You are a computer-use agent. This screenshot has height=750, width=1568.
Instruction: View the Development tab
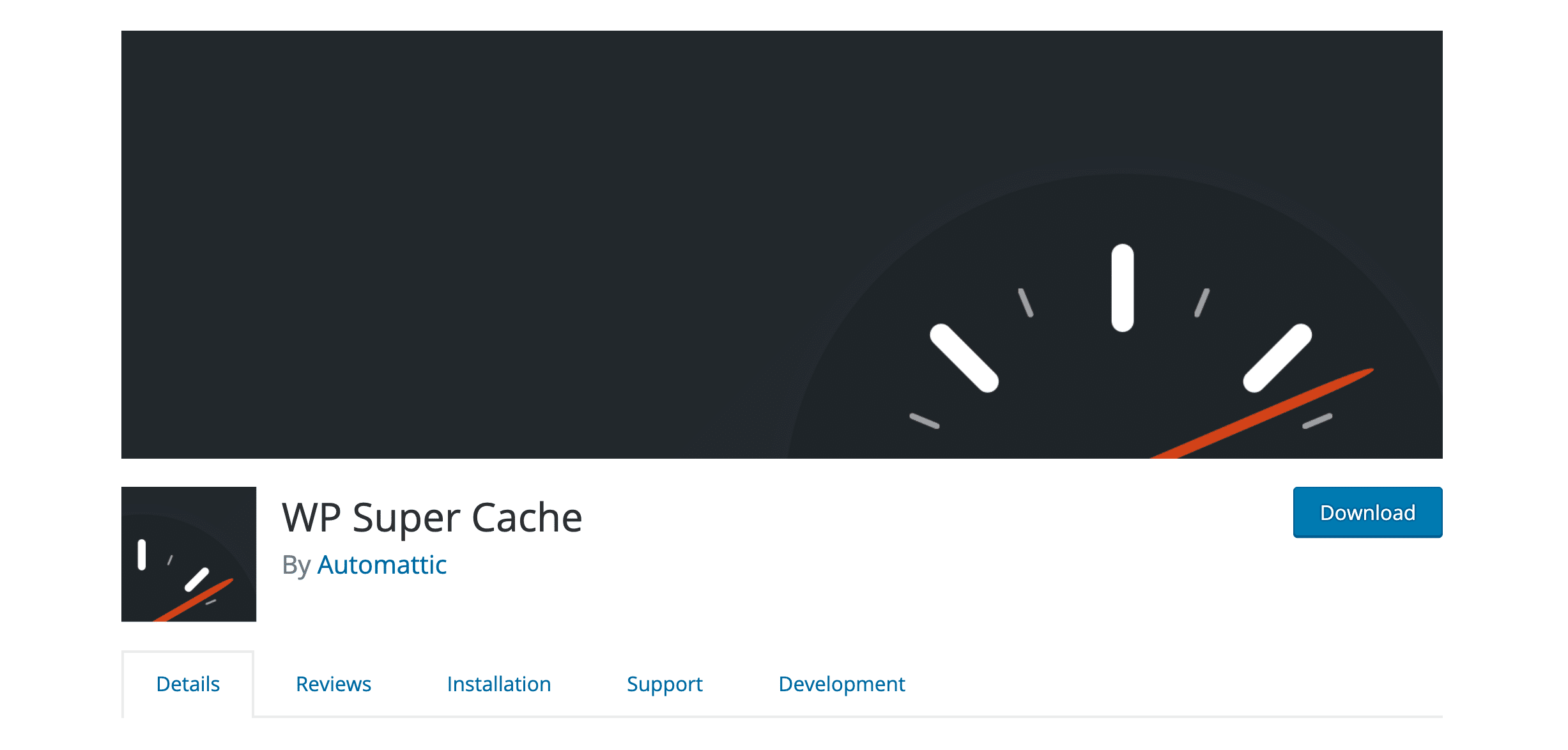click(x=842, y=684)
